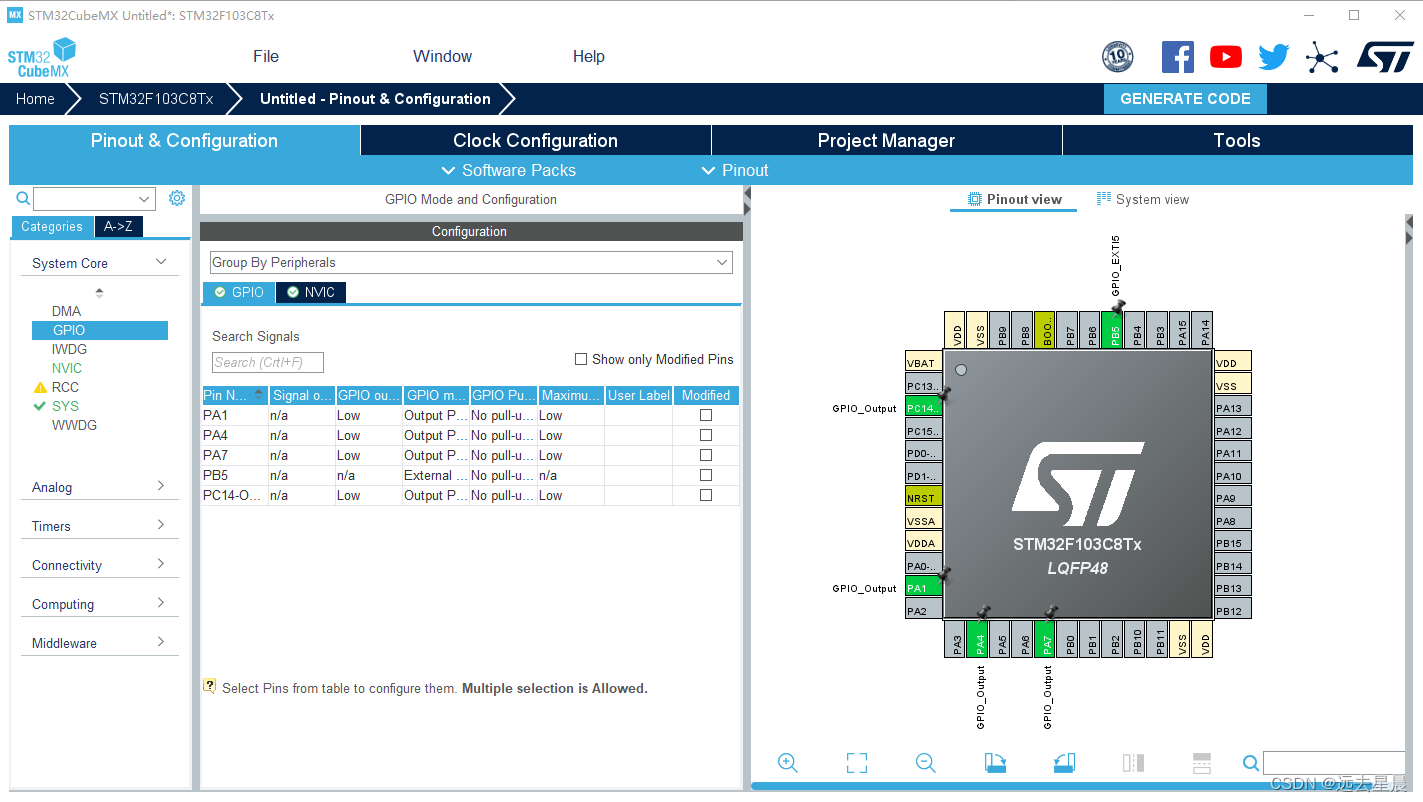The image size is (1423, 802).
Task: Switch to A->Z category listing
Action: tap(118, 226)
